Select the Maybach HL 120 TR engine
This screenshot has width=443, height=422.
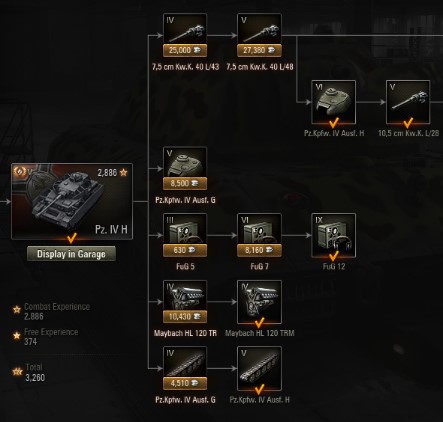click(185, 295)
